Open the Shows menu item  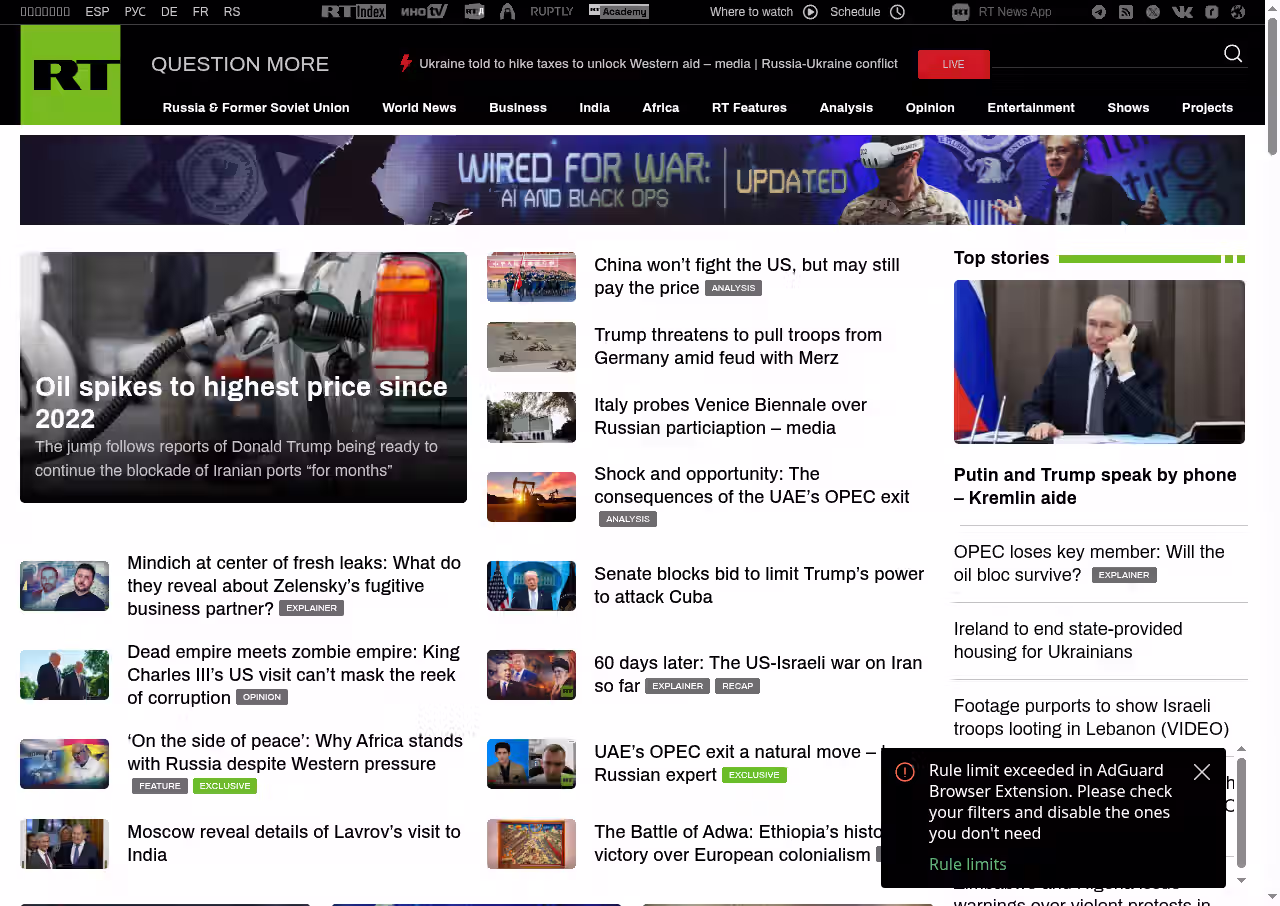[1128, 108]
